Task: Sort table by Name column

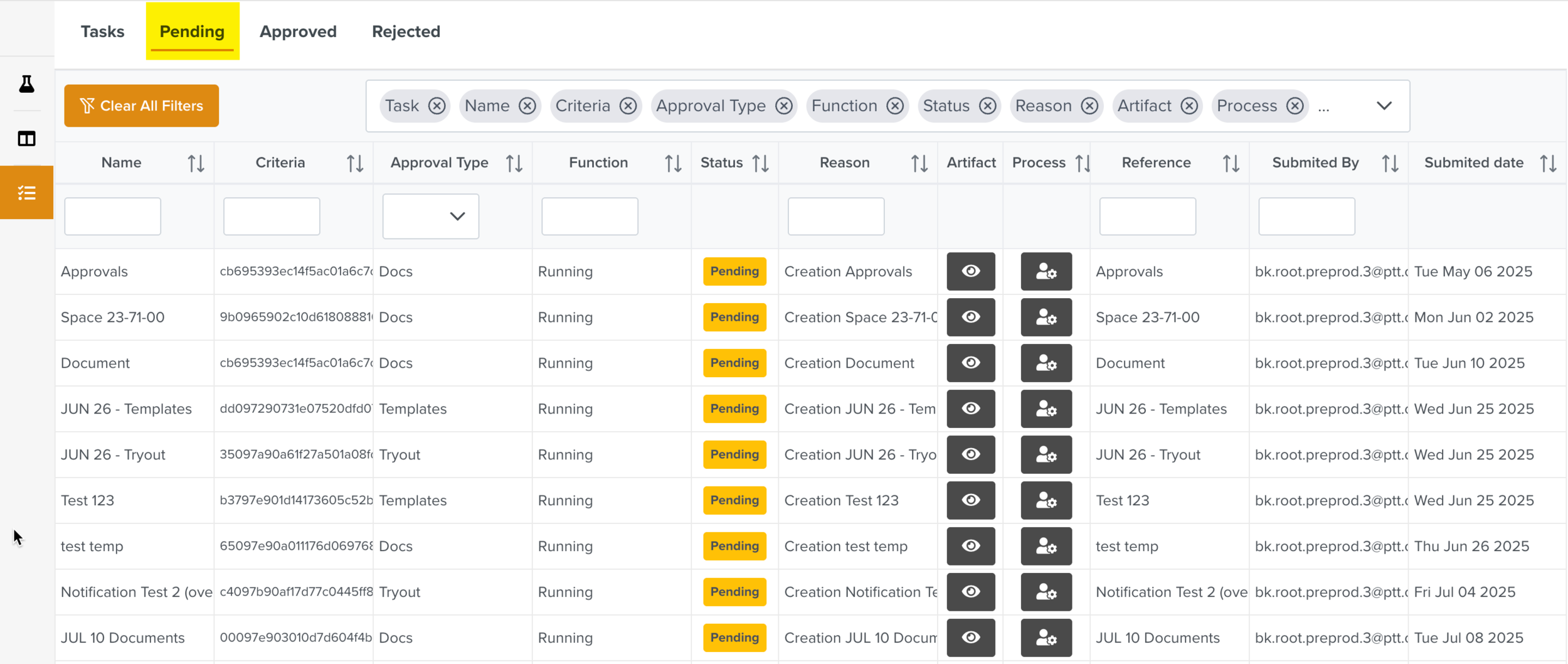Action: (x=196, y=163)
